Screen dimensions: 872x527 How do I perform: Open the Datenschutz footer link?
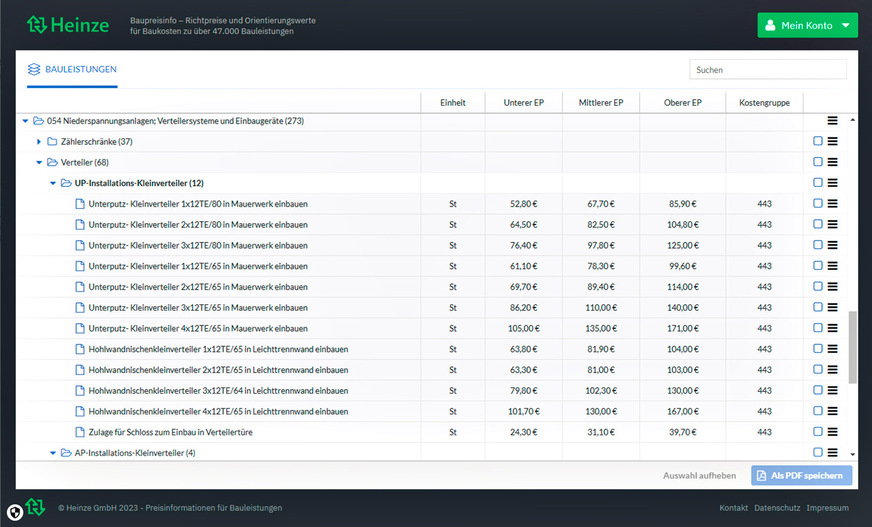[775, 508]
